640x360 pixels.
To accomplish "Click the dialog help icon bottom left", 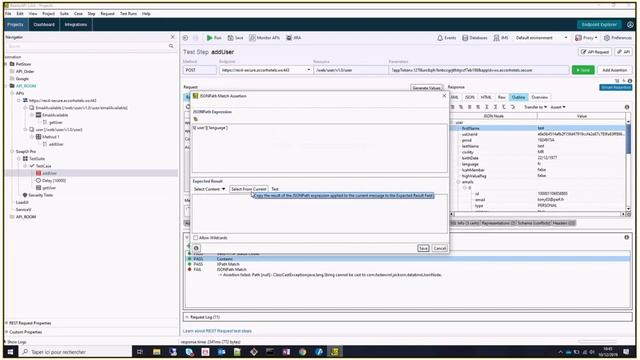I will (196, 248).
